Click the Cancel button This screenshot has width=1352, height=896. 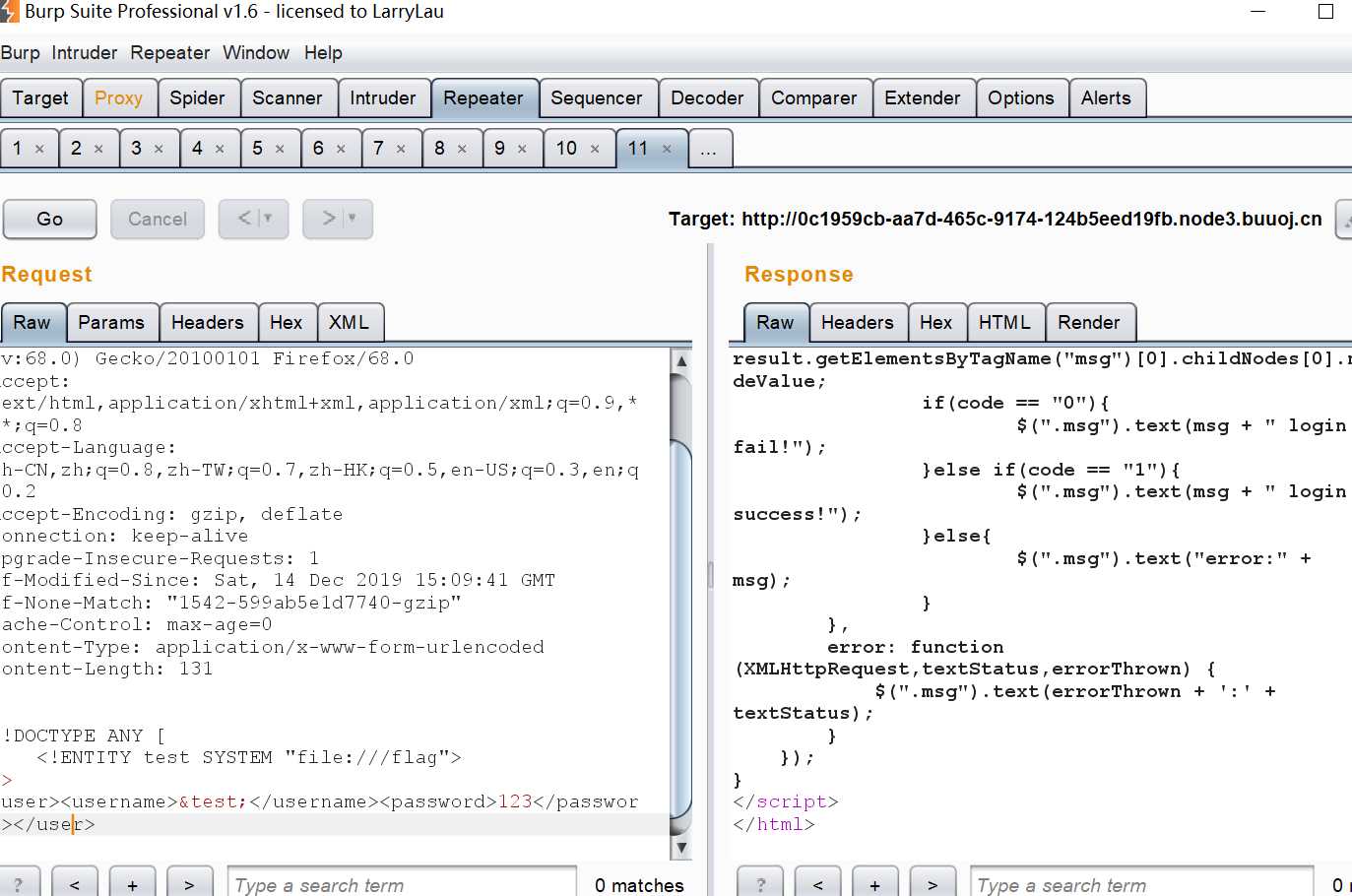click(x=158, y=219)
